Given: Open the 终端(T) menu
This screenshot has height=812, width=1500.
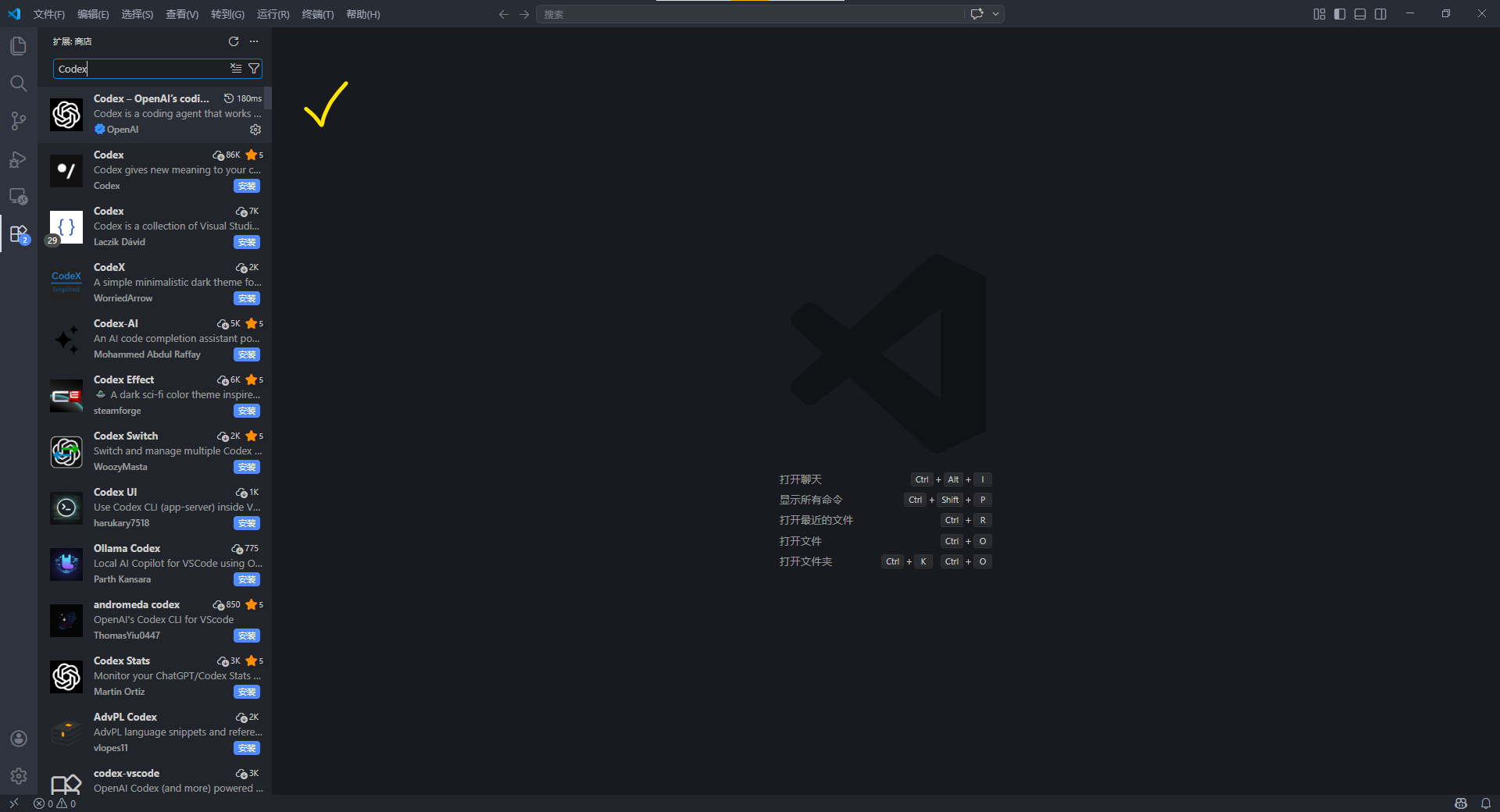Looking at the screenshot, I should [x=317, y=14].
